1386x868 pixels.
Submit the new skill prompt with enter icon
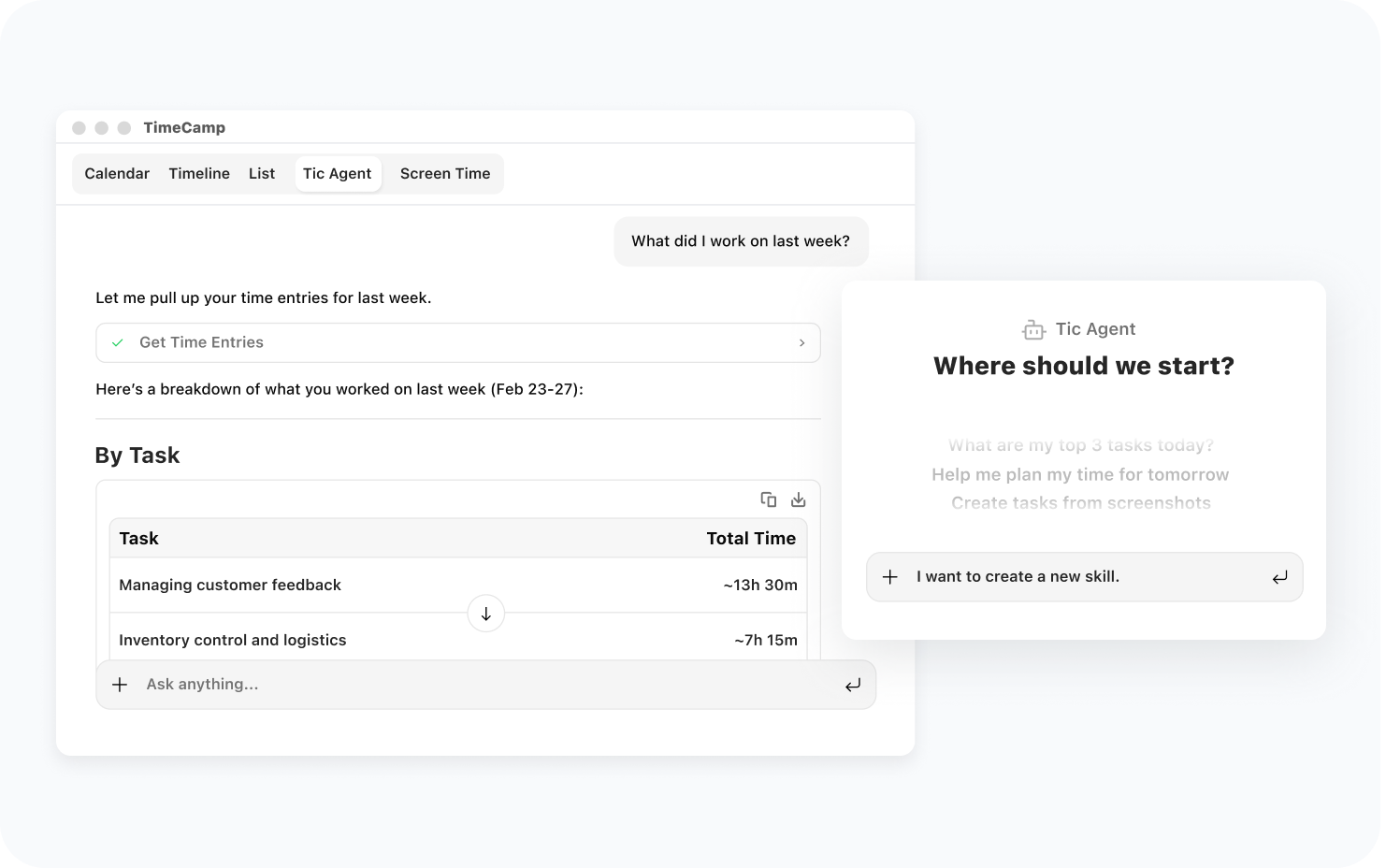(x=1279, y=577)
